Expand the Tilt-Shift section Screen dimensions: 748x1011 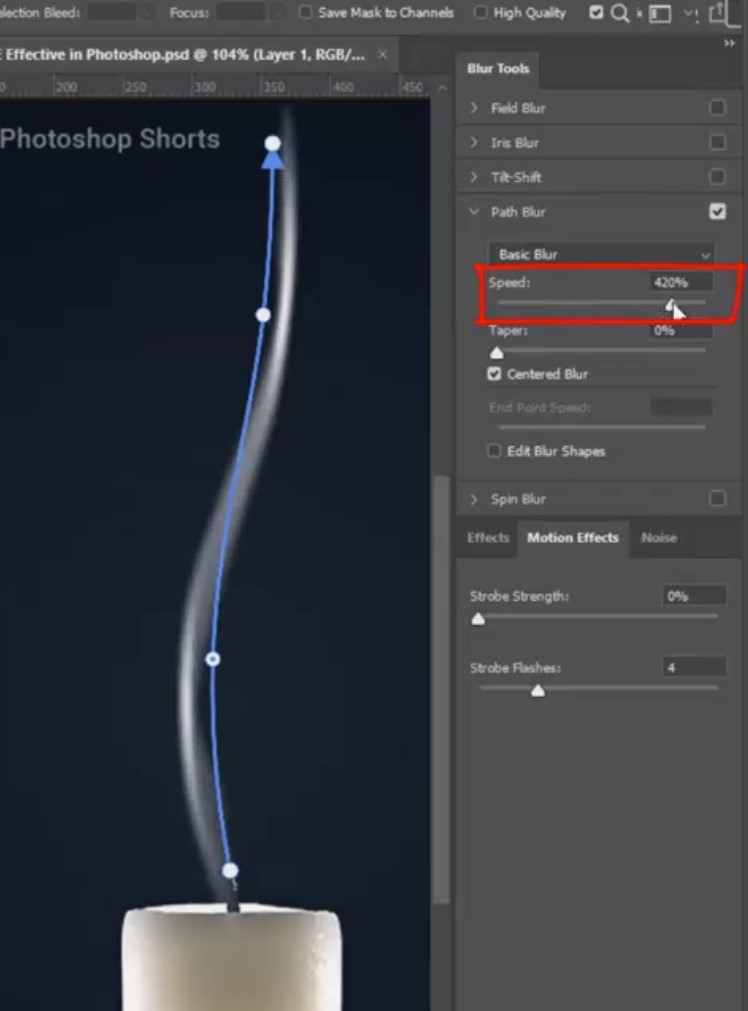click(x=474, y=177)
